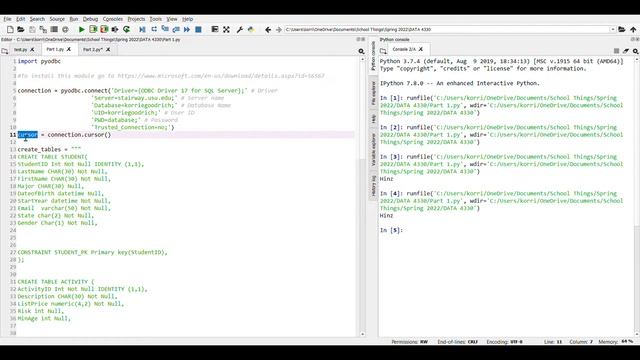Open the file switcher list icon
This screenshot has width=640, height=360.
tap(54, 29)
